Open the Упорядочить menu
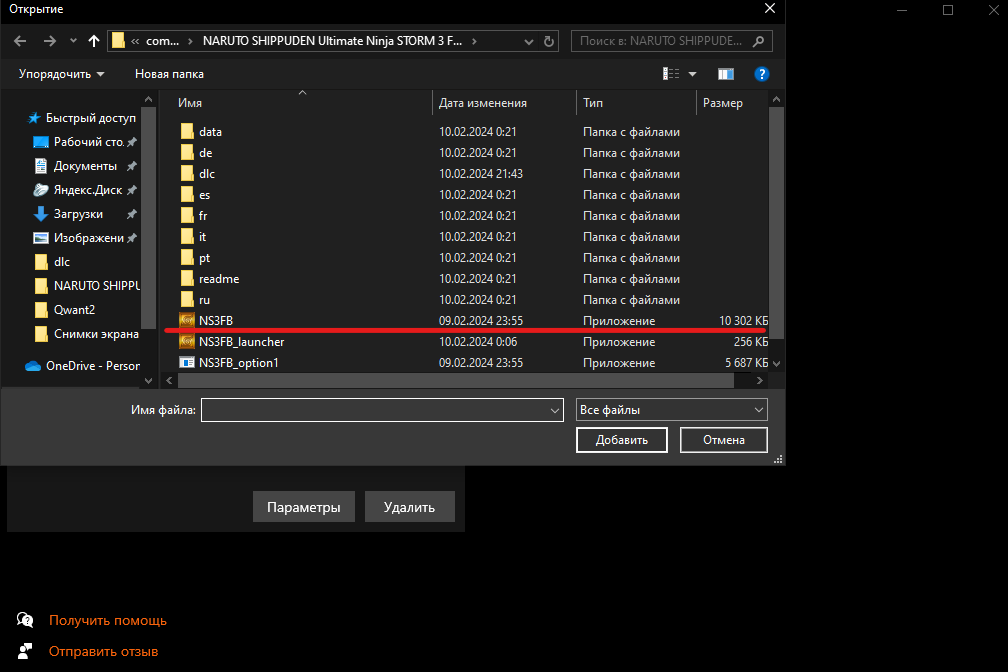The image size is (1008, 672). (61, 74)
